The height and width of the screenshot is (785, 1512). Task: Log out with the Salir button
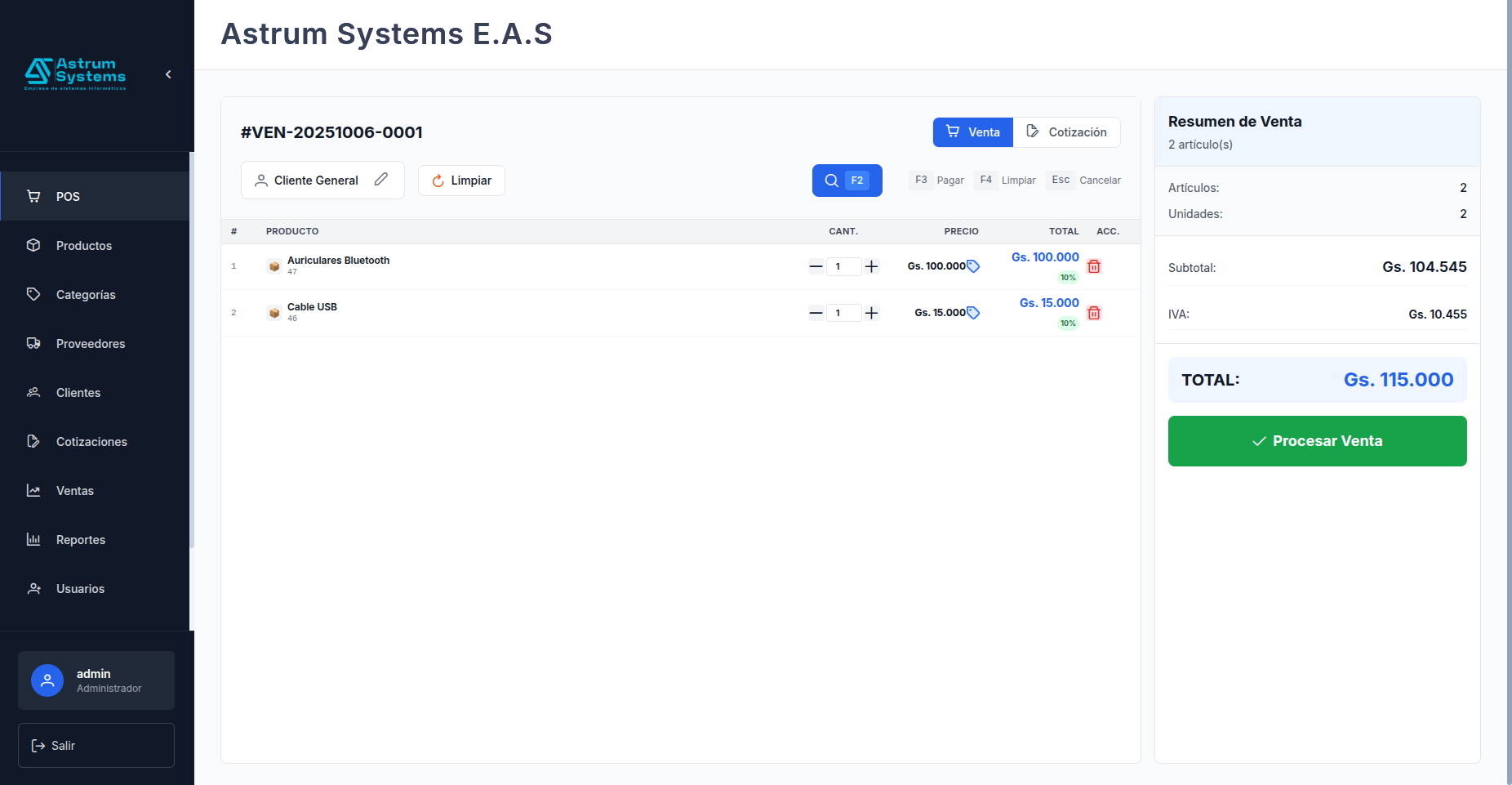tap(96, 746)
